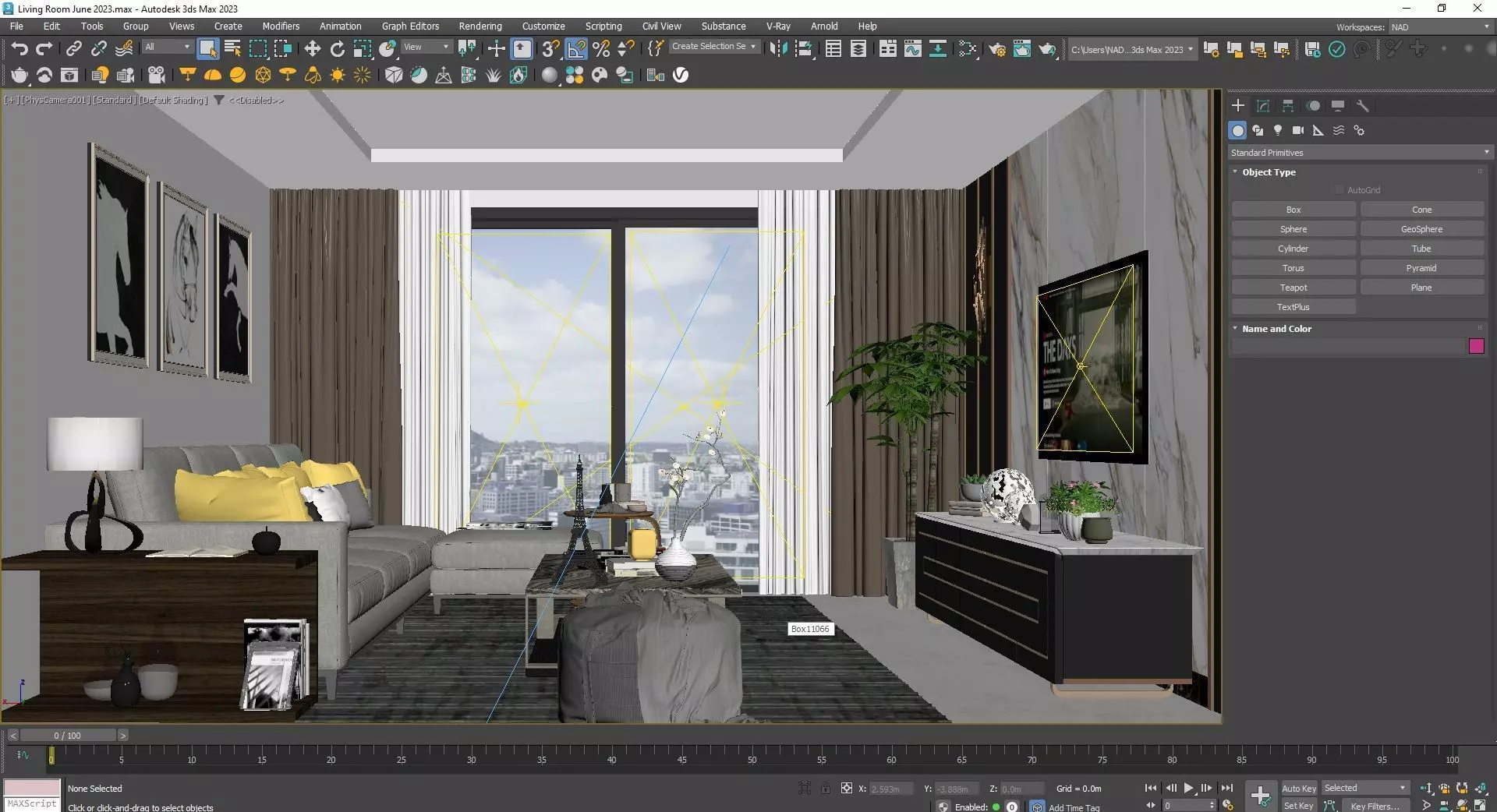Activate the Select Object tool
Screen dimensions: 1497x812
click(x=207, y=49)
